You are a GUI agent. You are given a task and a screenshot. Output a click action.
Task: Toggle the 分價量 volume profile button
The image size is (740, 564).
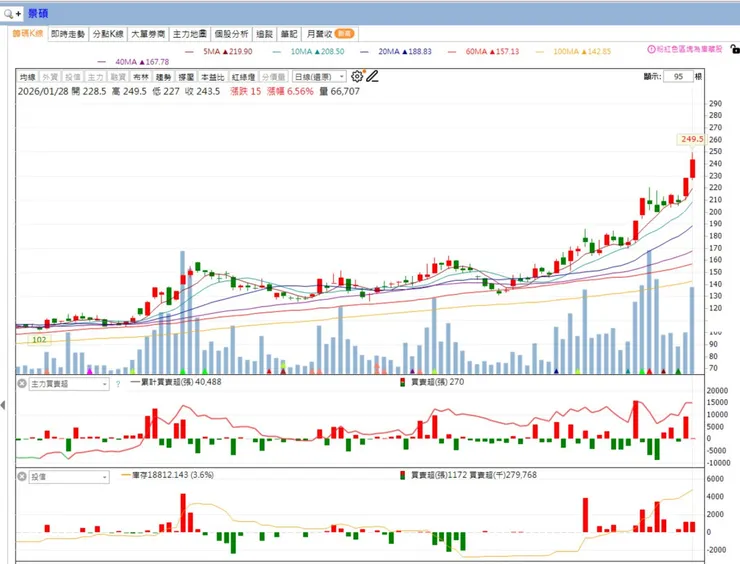click(x=273, y=77)
